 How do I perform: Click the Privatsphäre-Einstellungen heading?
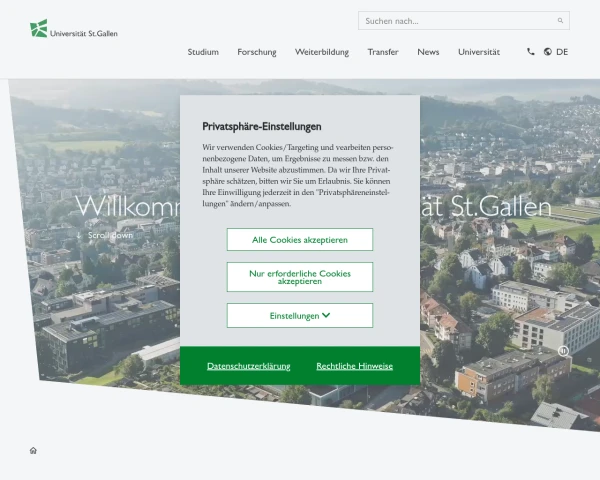(262, 126)
